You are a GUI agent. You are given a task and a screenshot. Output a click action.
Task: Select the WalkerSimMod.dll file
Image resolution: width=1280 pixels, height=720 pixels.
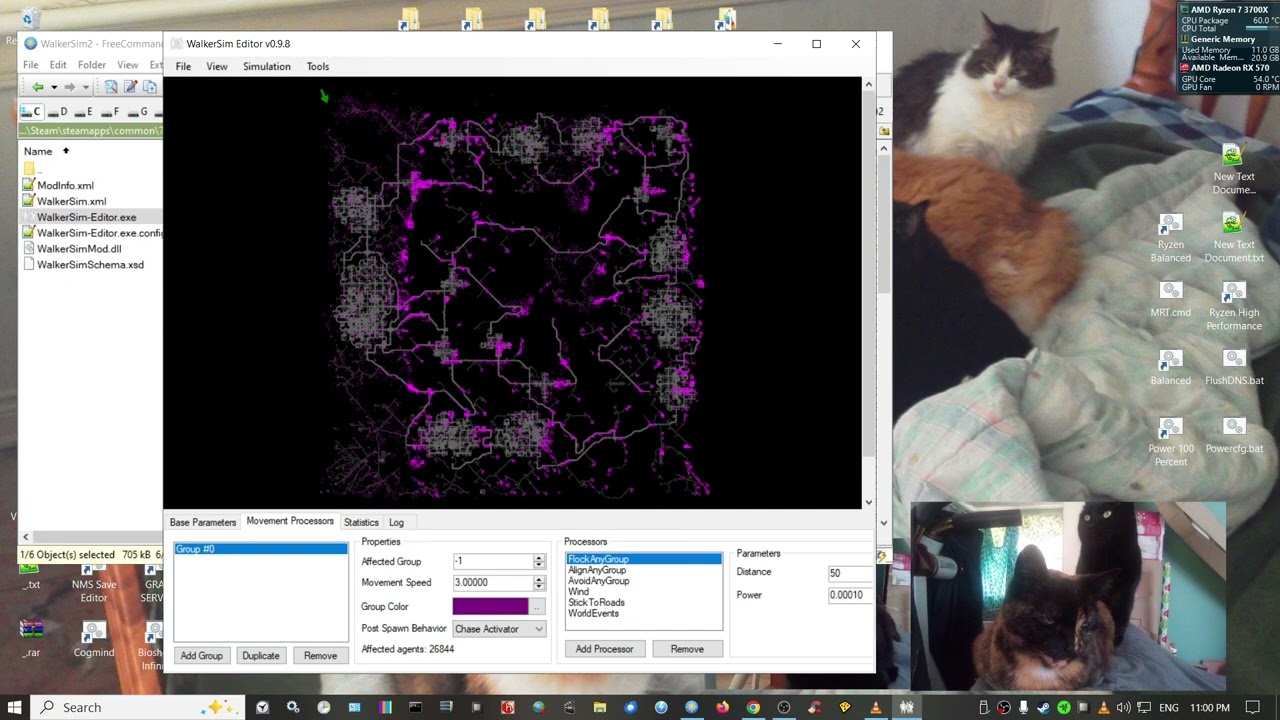(x=79, y=249)
